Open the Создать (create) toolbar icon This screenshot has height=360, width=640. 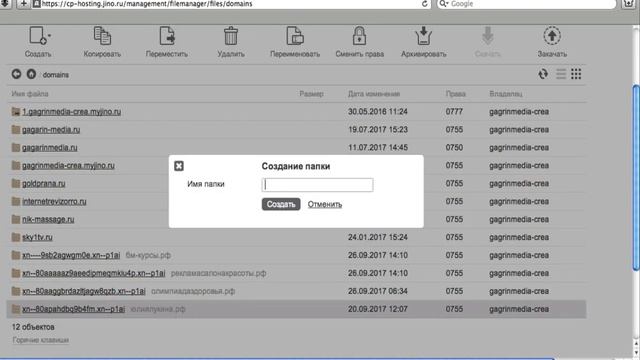[x=39, y=36]
